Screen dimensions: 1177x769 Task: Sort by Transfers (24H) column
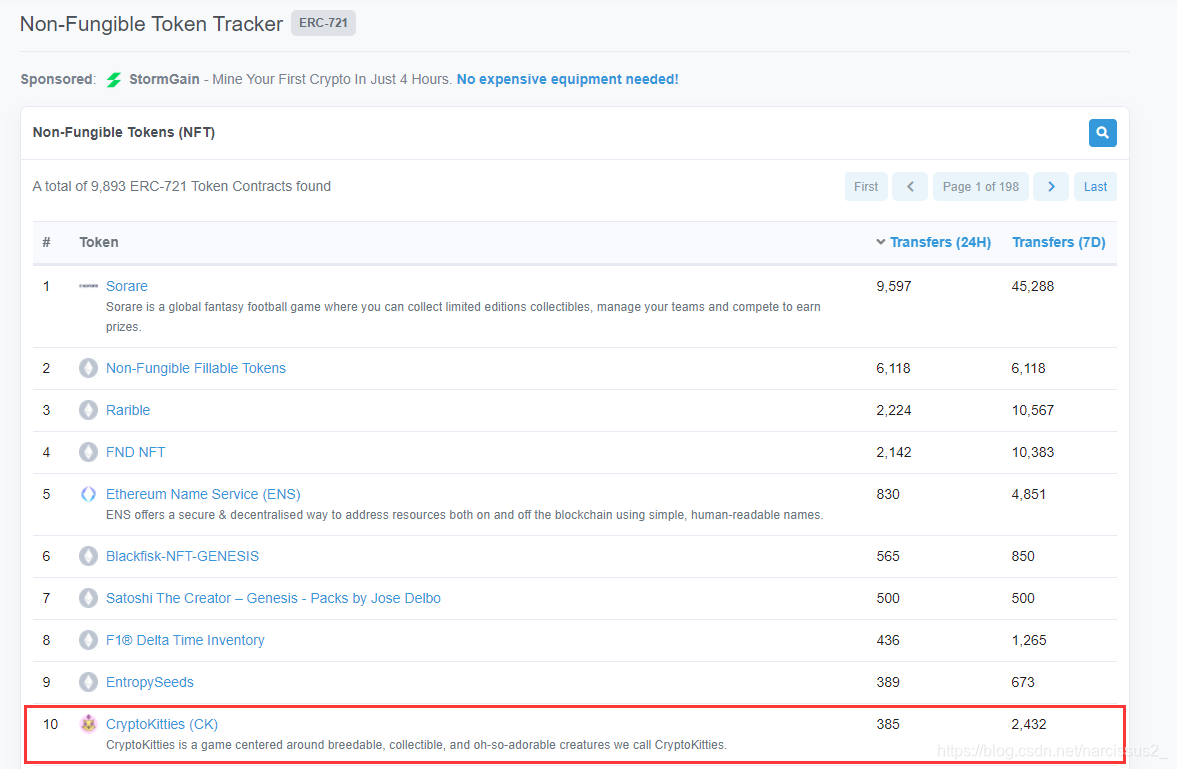(x=940, y=242)
